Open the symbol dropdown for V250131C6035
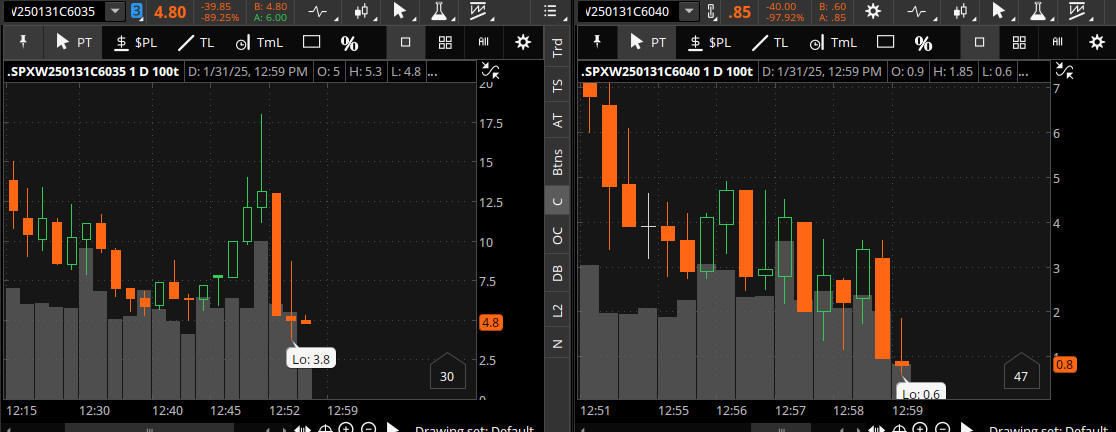Image resolution: width=1116 pixels, height=432 pixels. tap(116, 11)
